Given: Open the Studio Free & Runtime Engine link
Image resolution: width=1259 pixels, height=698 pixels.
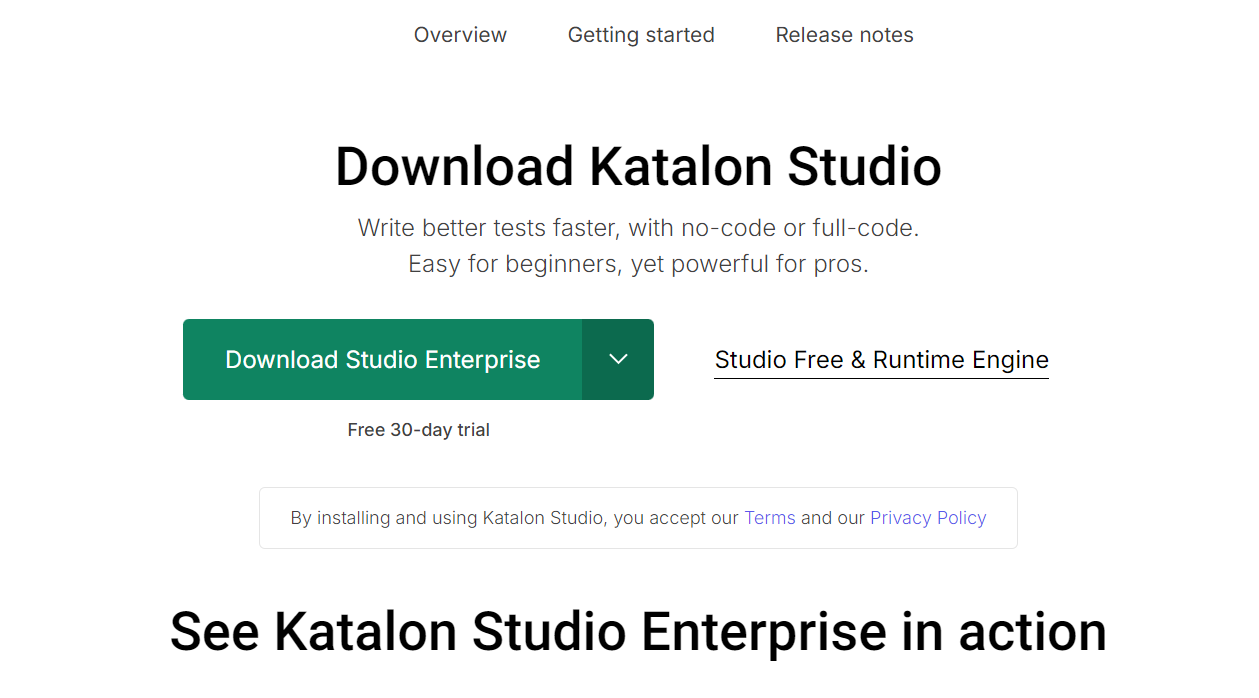Looking at the screenshot, I should [881, 360].
